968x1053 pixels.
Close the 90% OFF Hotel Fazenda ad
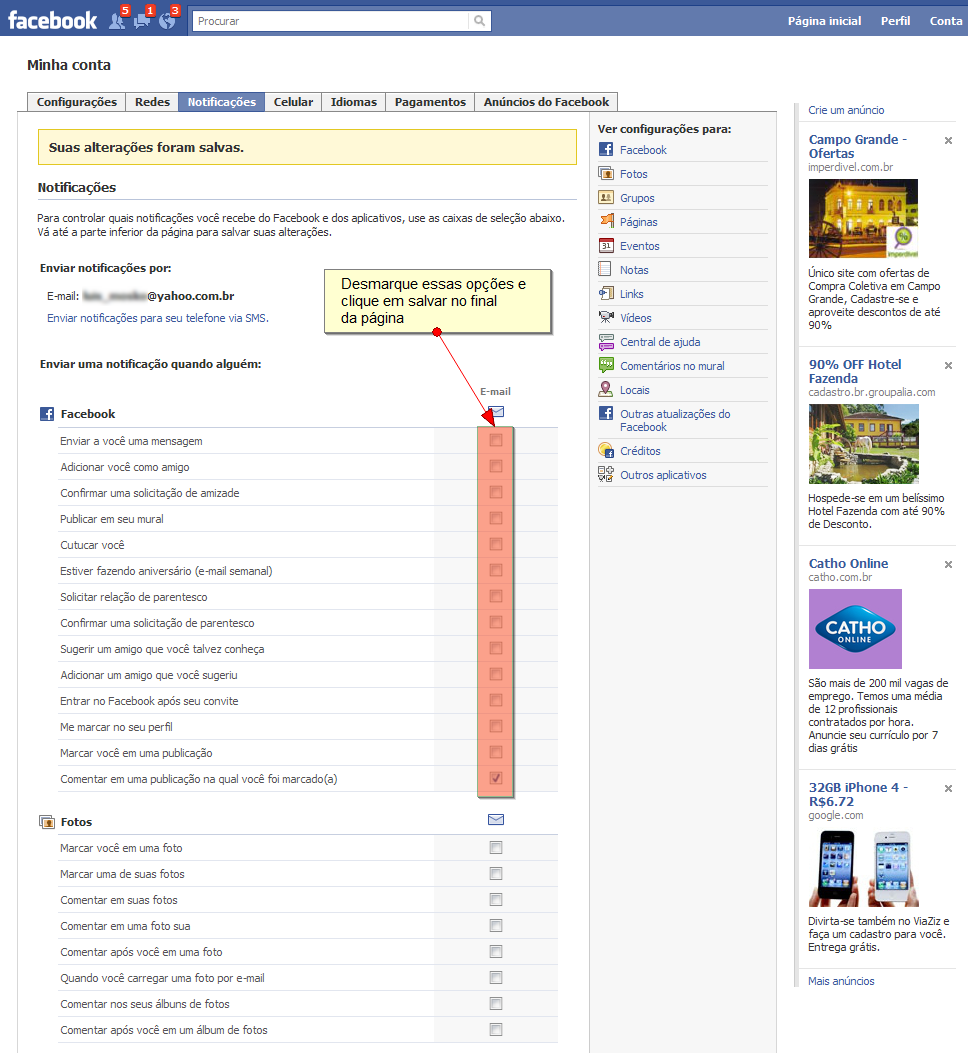pyautogui.click(x=949, y=365)
